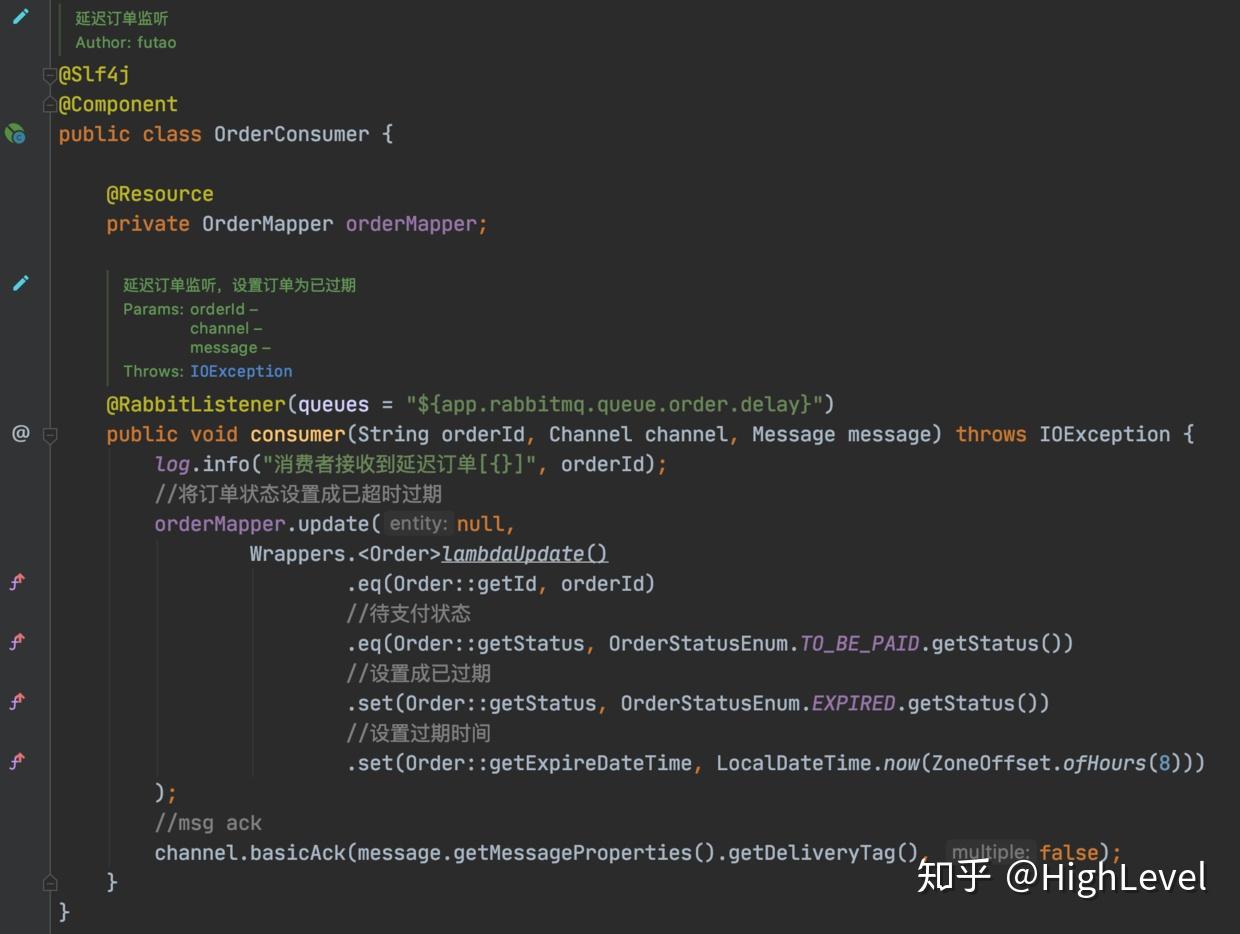Collapse the consumer method fold marker

pyautogui.click(x=49, y=434)
